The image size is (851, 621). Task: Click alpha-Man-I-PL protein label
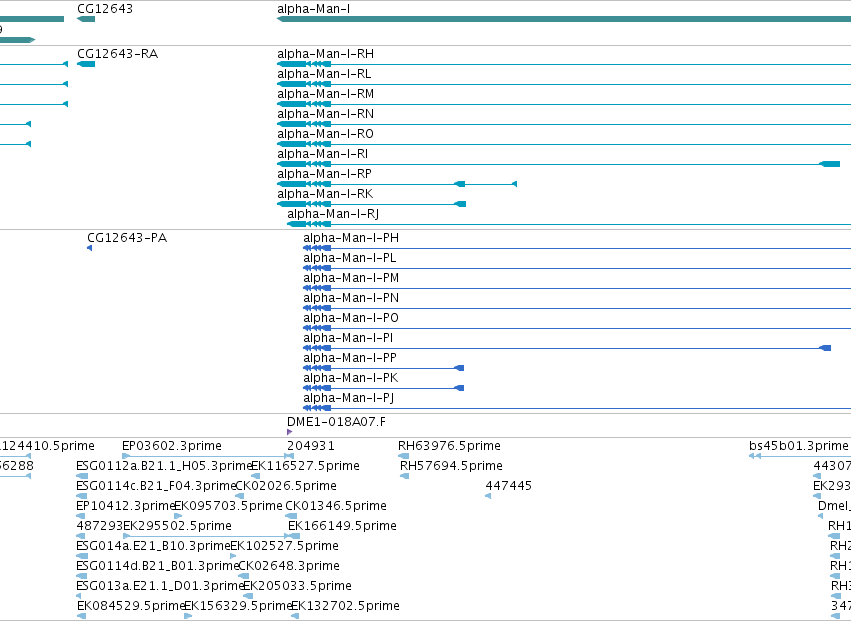click(350, 258)
